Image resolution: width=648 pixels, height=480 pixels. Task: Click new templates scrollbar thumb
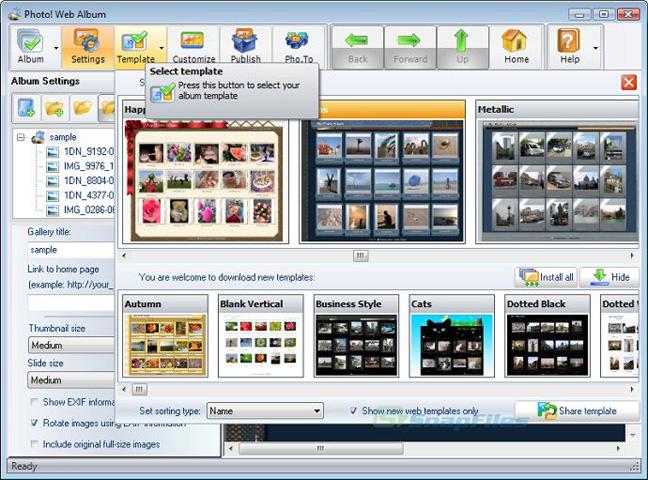[x=139, y=389]
